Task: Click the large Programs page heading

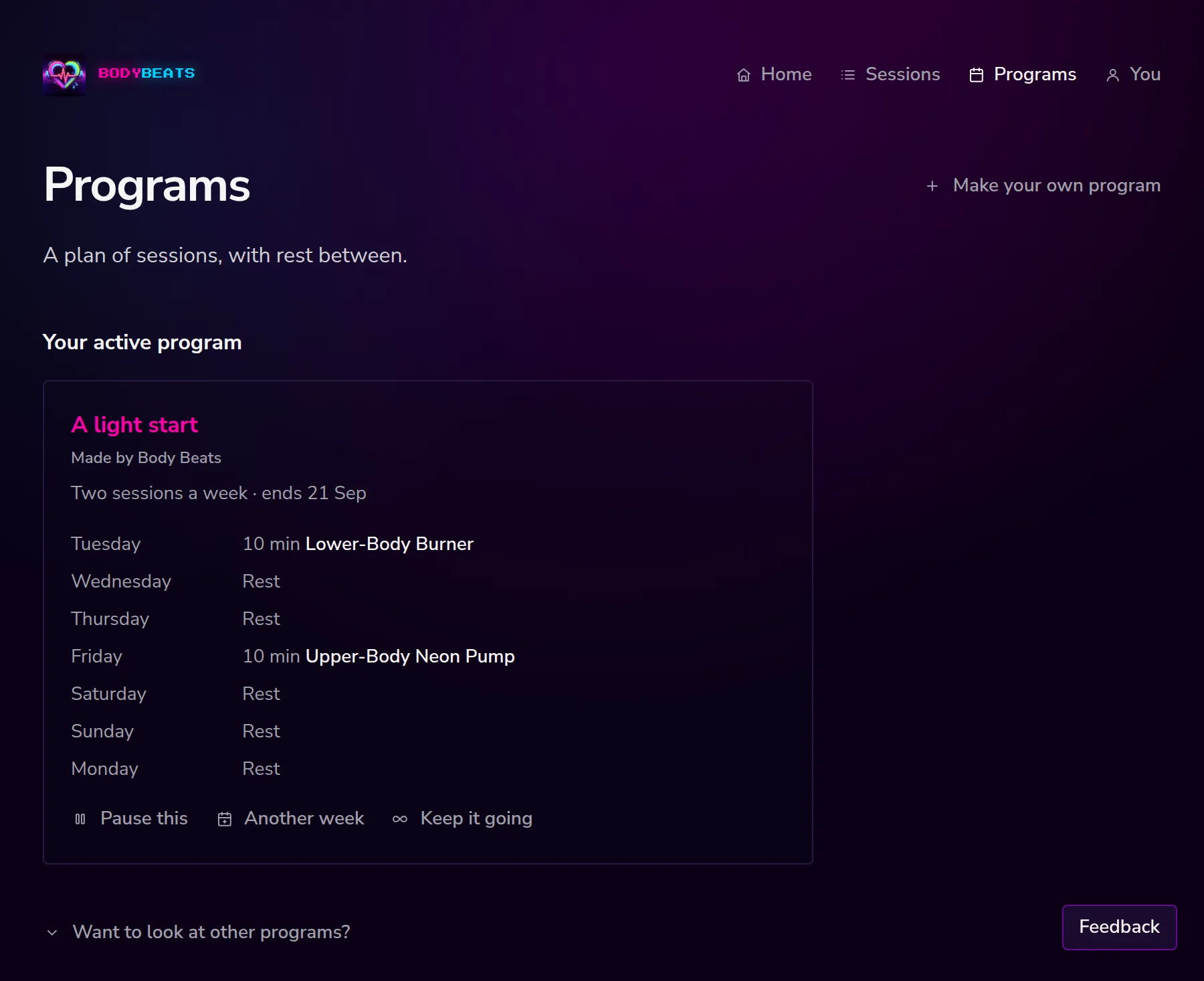Action: (x=146, y=185)
